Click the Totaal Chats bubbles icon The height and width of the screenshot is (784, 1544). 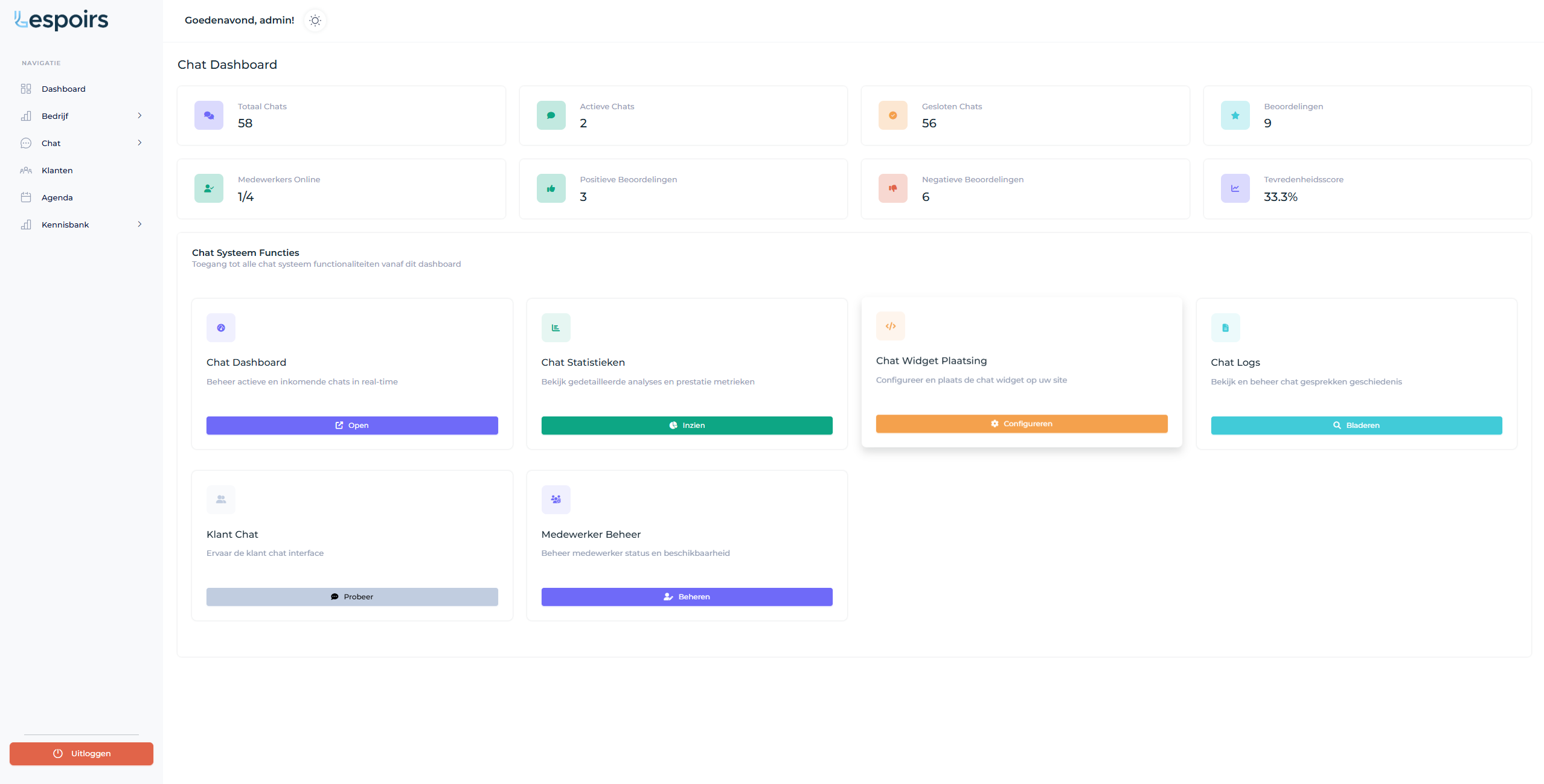coord(209,115)
